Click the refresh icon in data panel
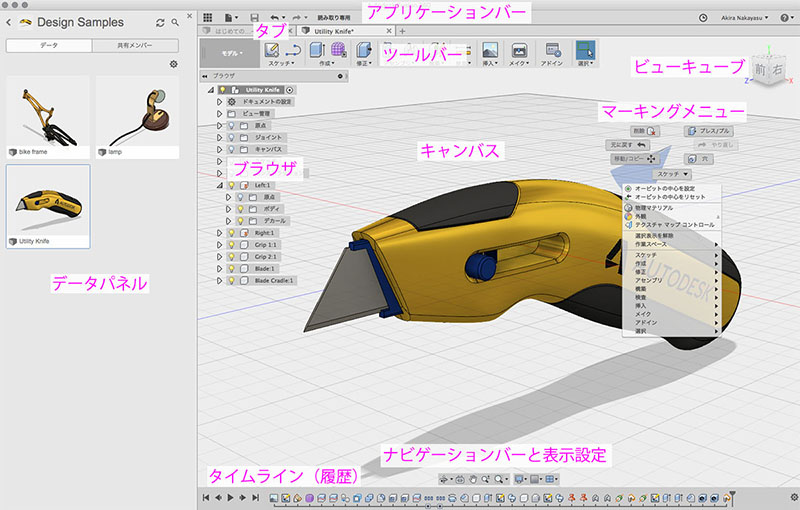800x510 pixels. pyautogui.click(x=160, y=23)
